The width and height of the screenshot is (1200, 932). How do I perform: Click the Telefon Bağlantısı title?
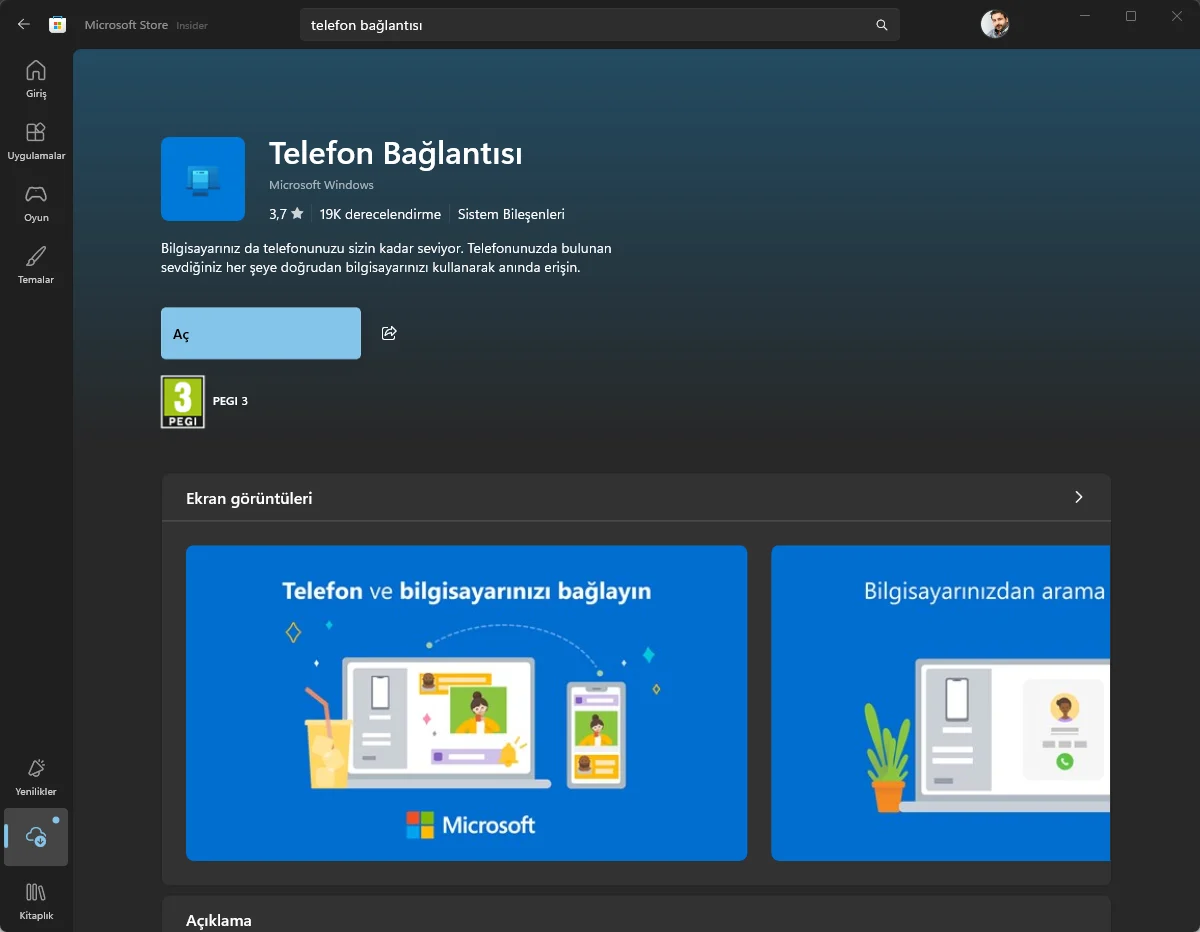[x=396, y=153]
